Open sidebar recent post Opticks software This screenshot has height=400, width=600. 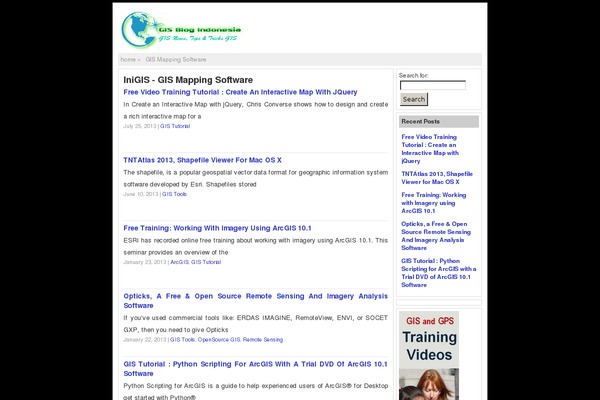(x=436, y=236)
